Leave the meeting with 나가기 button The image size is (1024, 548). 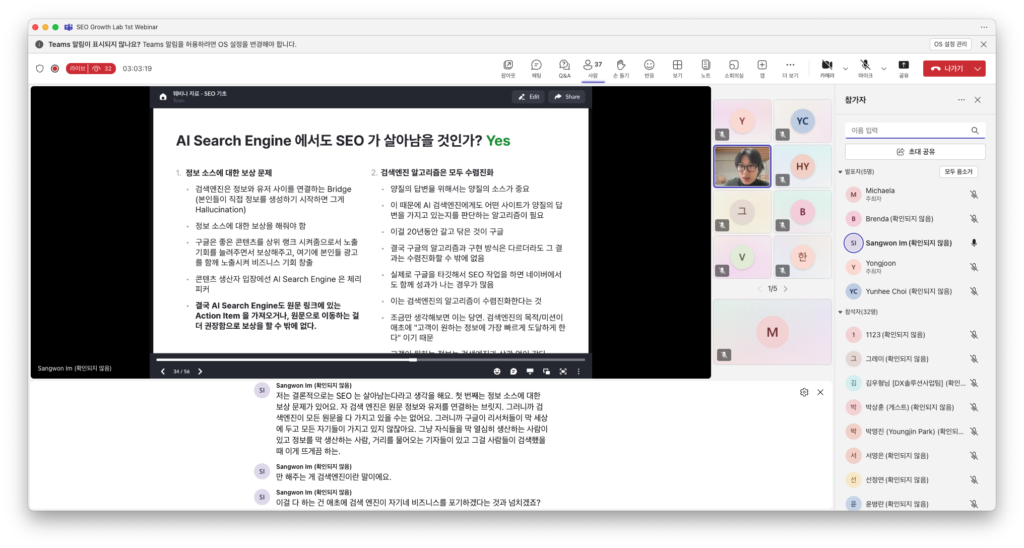947,69
